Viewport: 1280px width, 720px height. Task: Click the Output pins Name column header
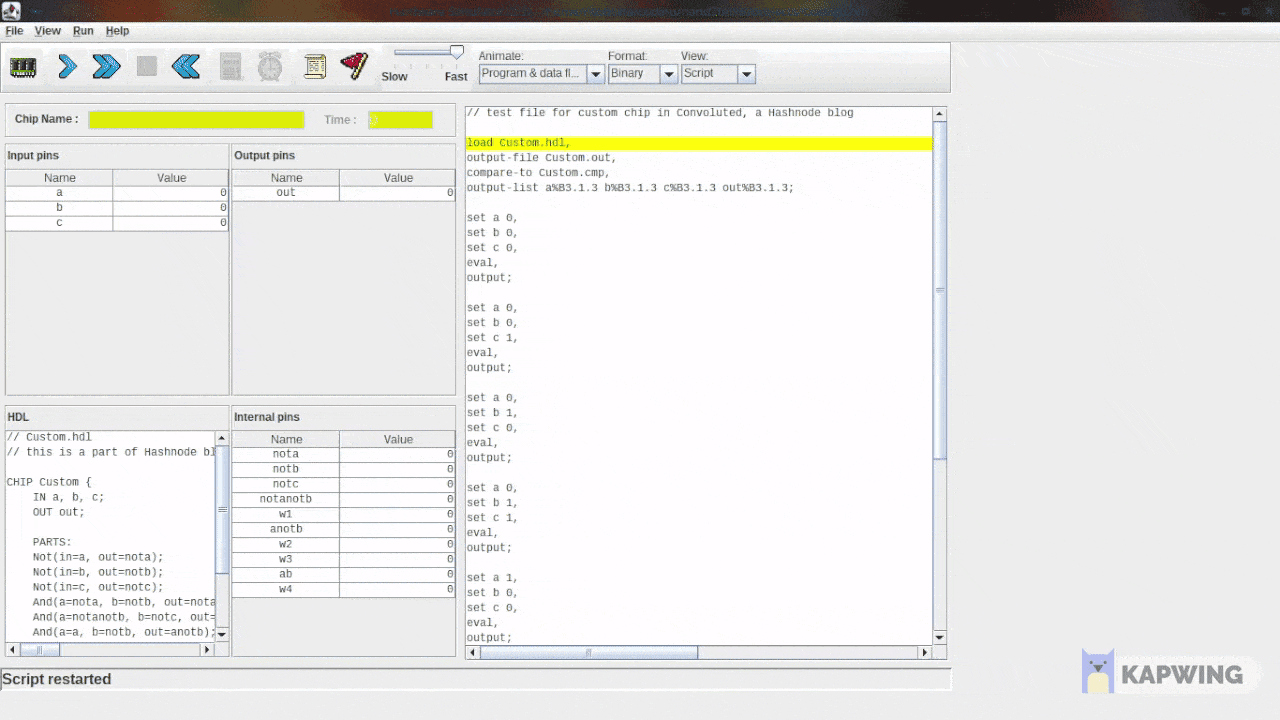(x=286, y=178)
